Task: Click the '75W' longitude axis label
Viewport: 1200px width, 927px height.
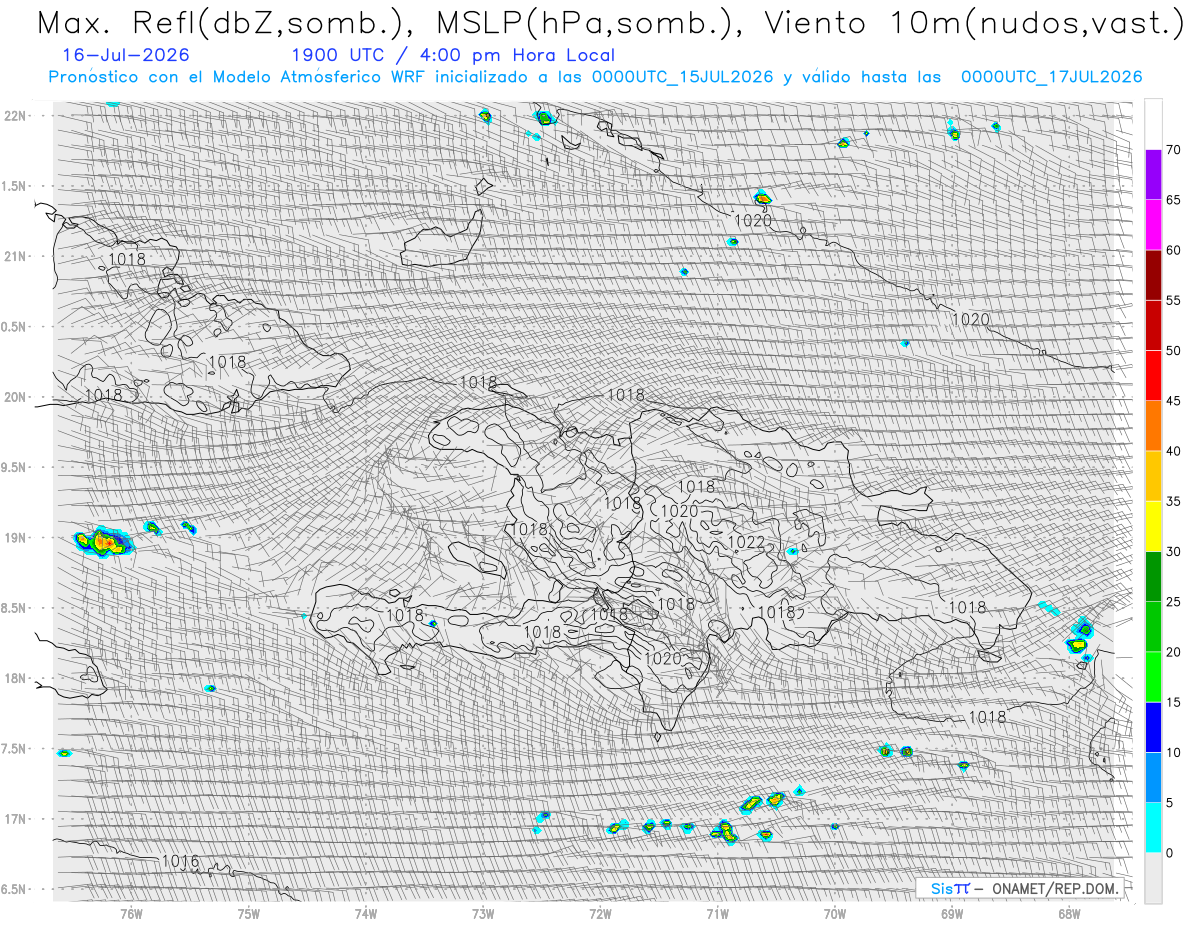Action: (x=249, y=912)
